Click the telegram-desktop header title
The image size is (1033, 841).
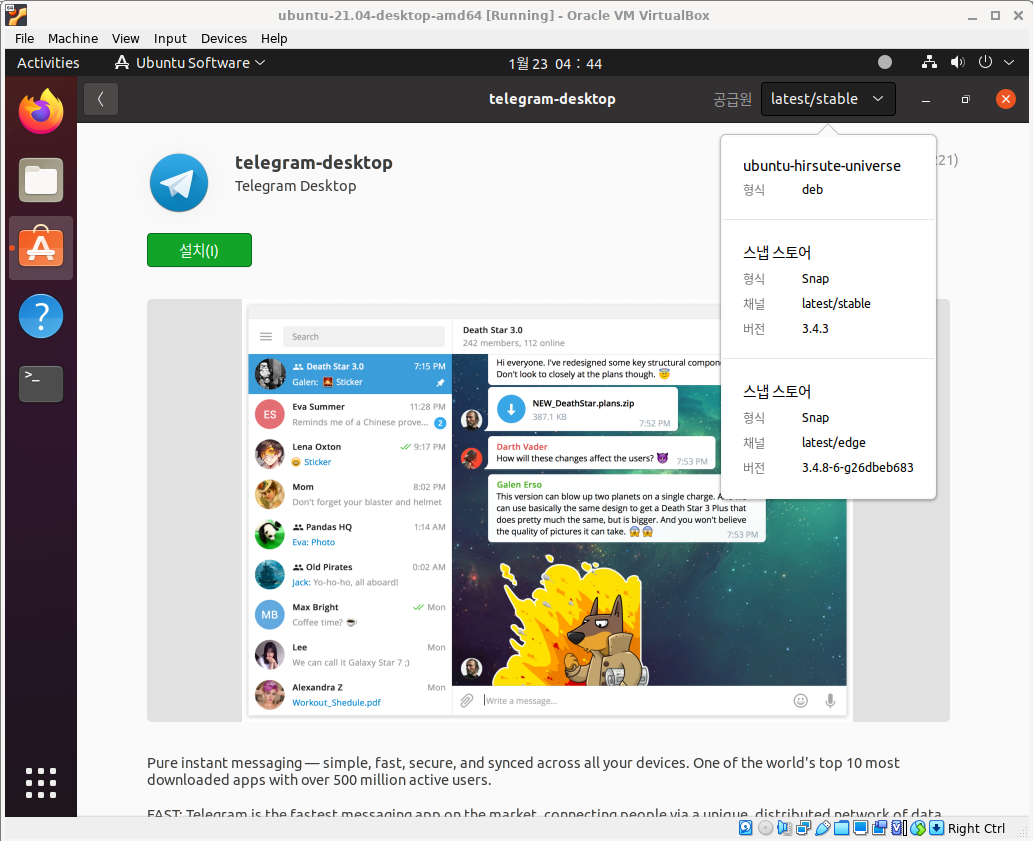click(552, 99)
